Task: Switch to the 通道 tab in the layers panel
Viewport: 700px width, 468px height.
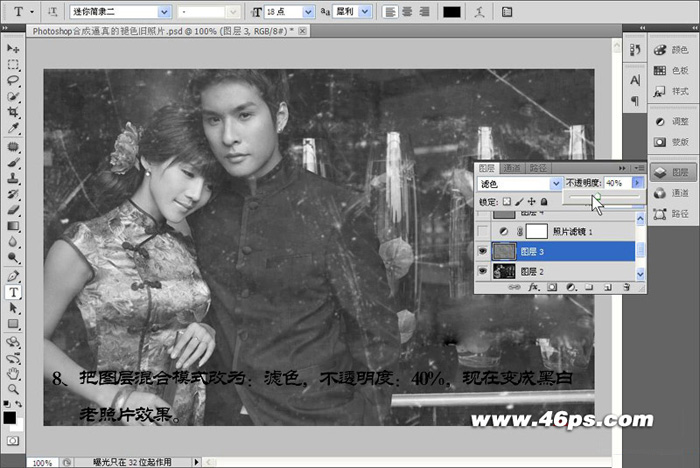Action: [512, 167]
